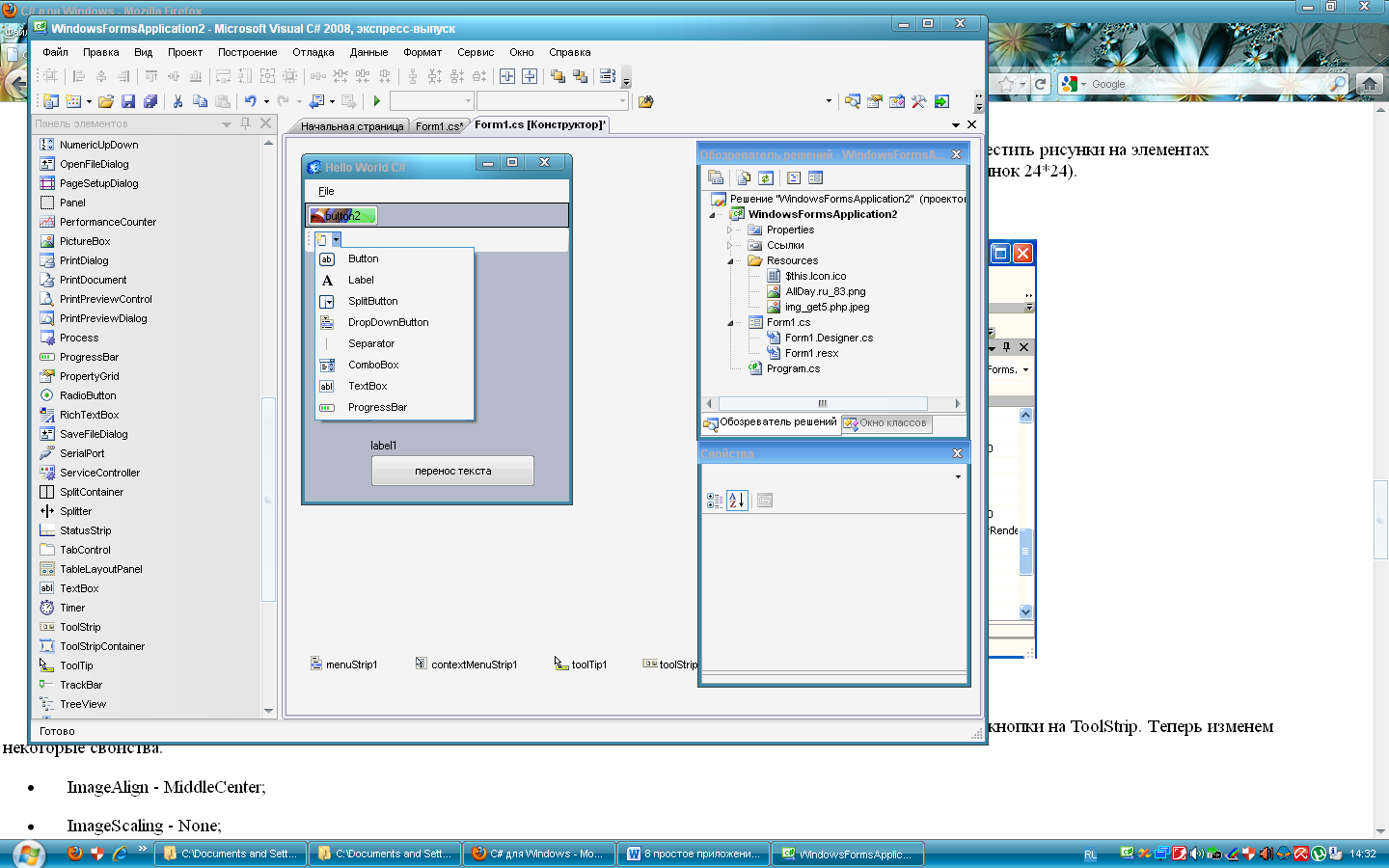Select Program.cs in solution tree
Screen dimensions: 1389x868
click(793, 368)
